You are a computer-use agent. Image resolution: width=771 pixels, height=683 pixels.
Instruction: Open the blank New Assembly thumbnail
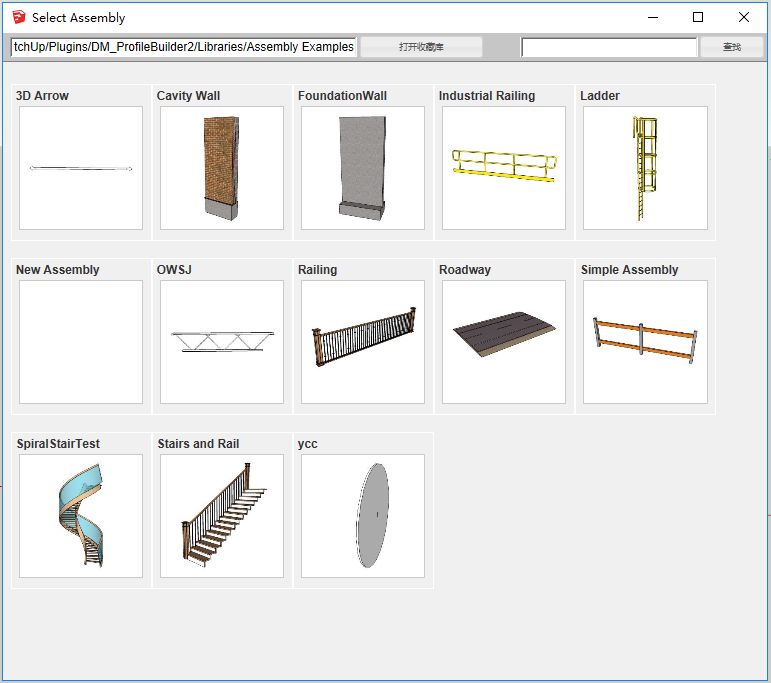pyautogui.click(x=81, y=342)
